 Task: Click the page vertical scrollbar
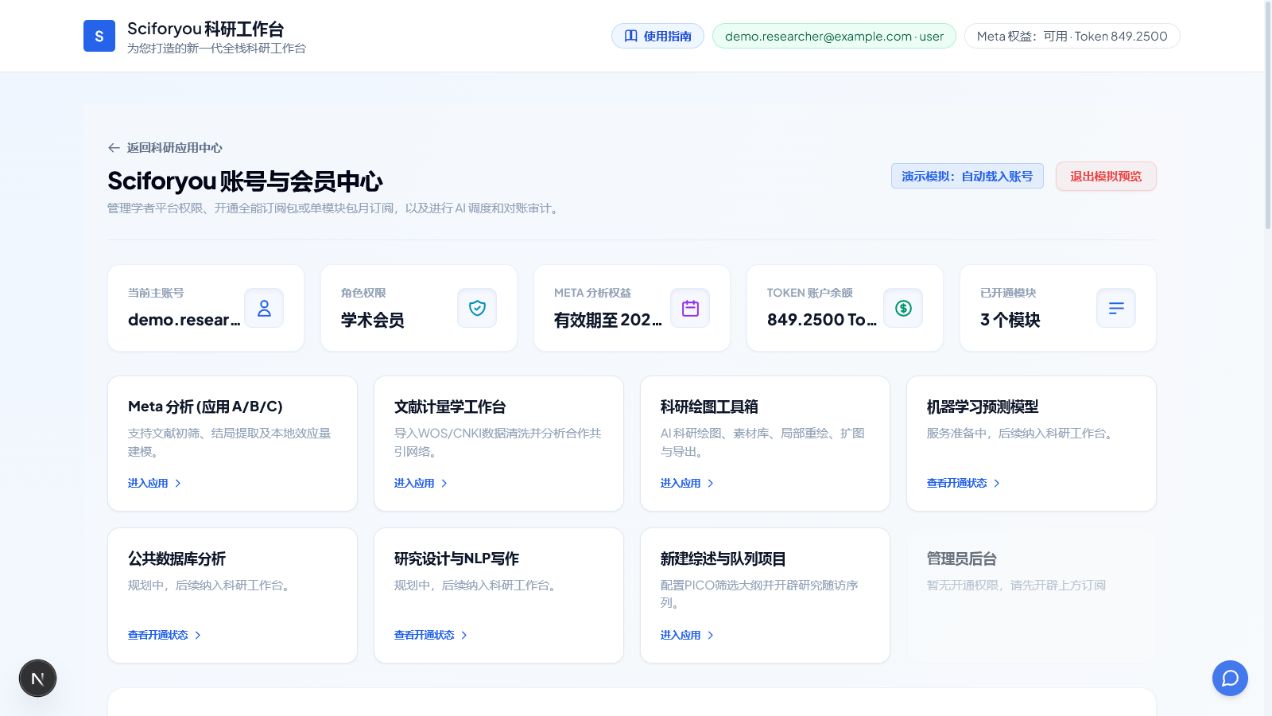[1268, 115]
